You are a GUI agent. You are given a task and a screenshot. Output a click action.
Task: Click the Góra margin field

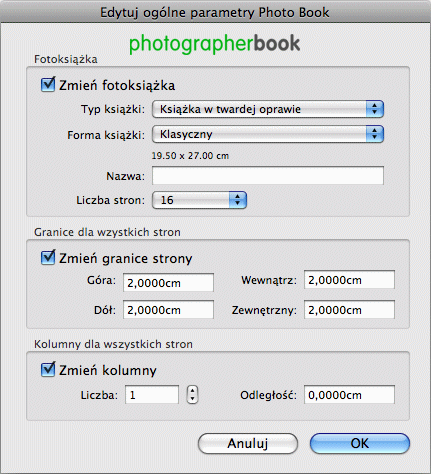coord(168,283)
